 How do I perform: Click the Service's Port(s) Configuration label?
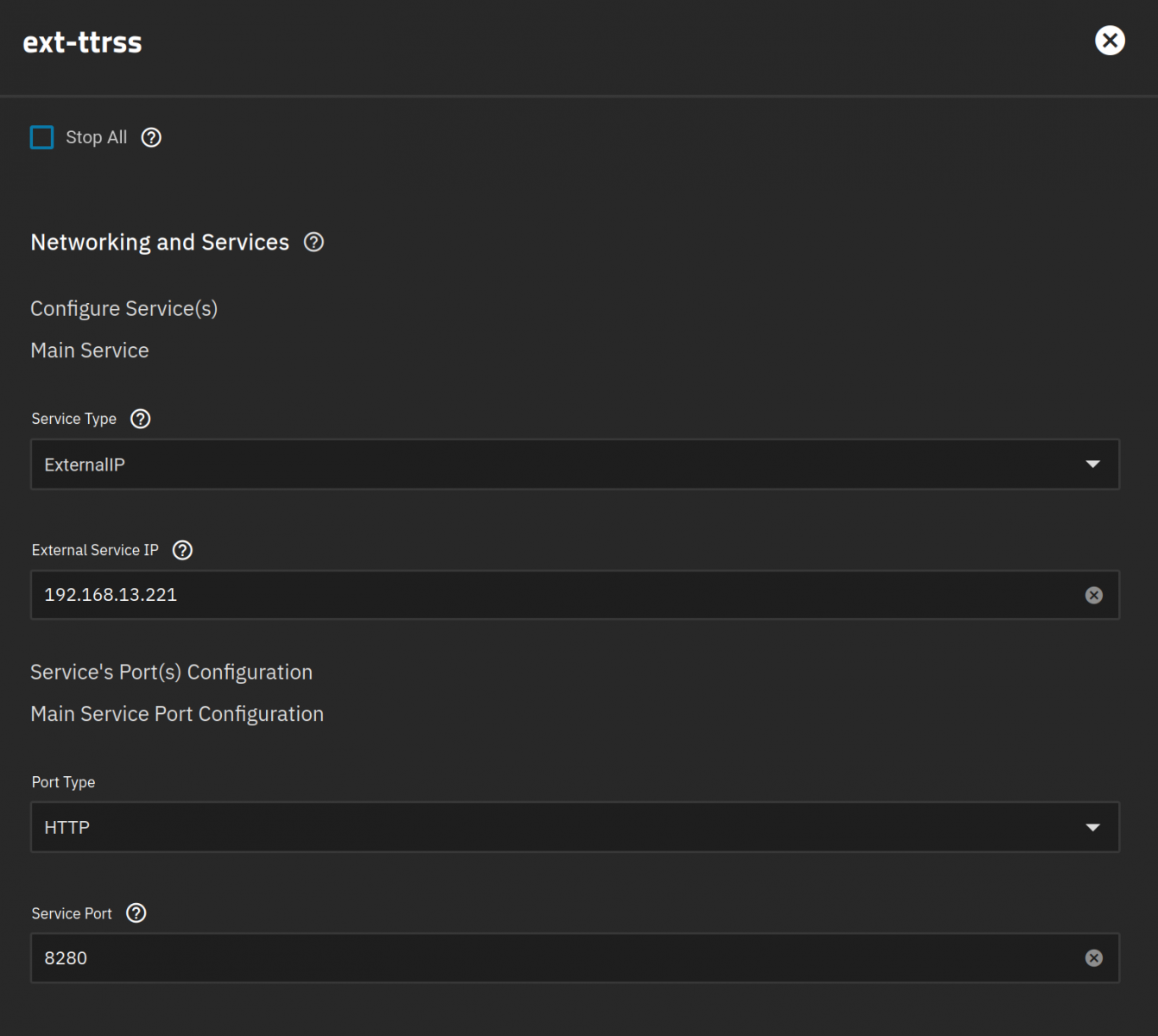(x=171, y=673)
